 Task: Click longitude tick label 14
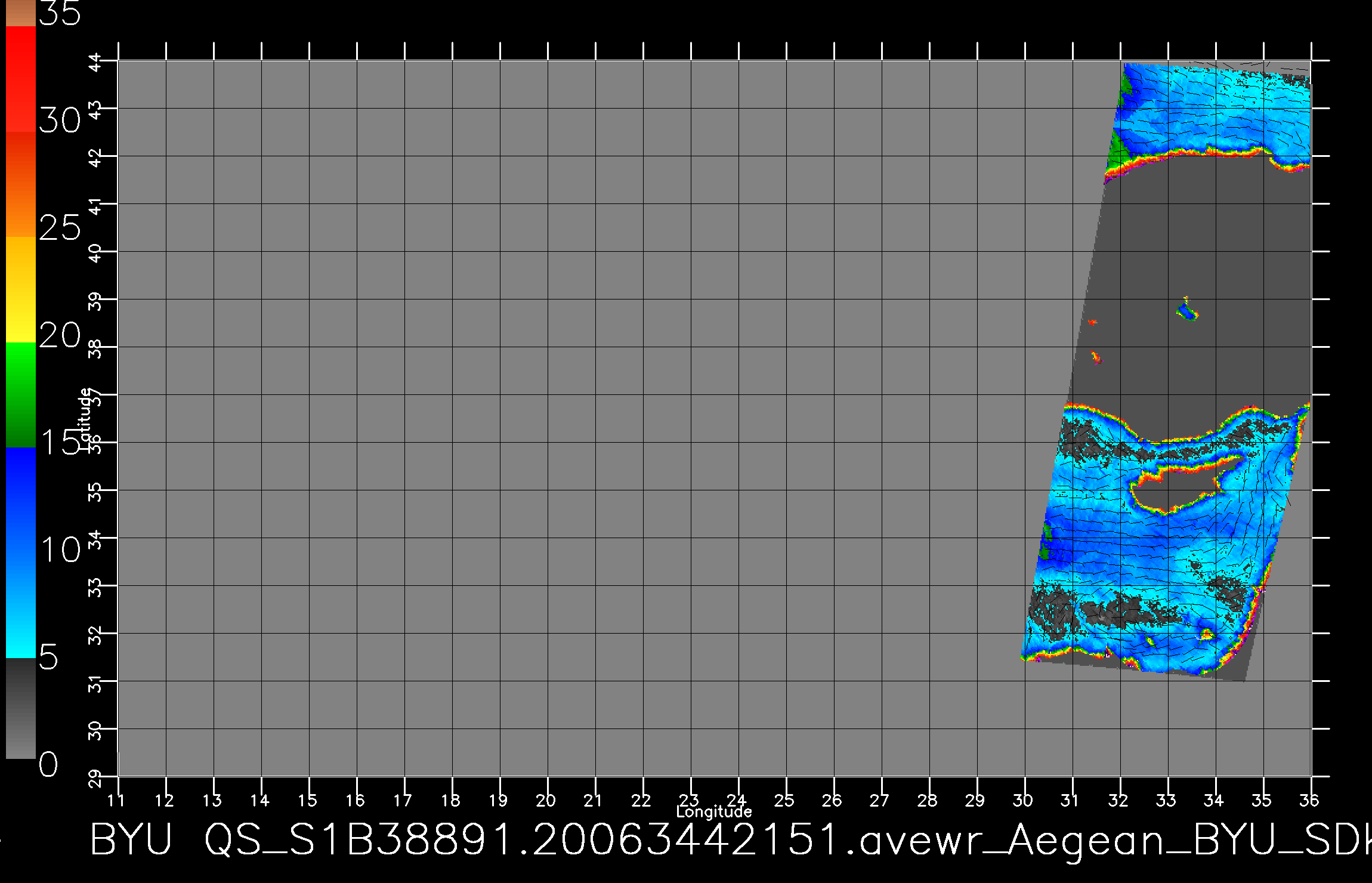click(x=259, y=800)
